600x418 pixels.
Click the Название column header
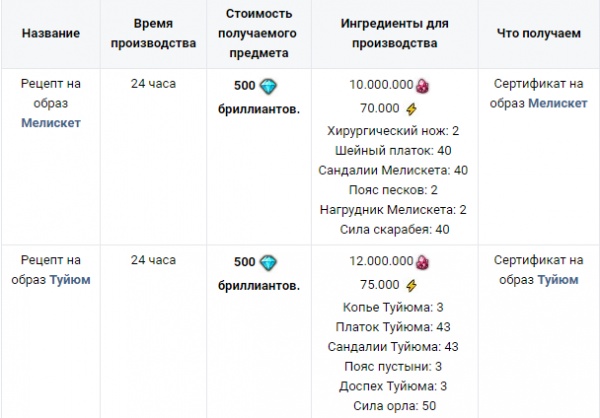click(51, 33)
